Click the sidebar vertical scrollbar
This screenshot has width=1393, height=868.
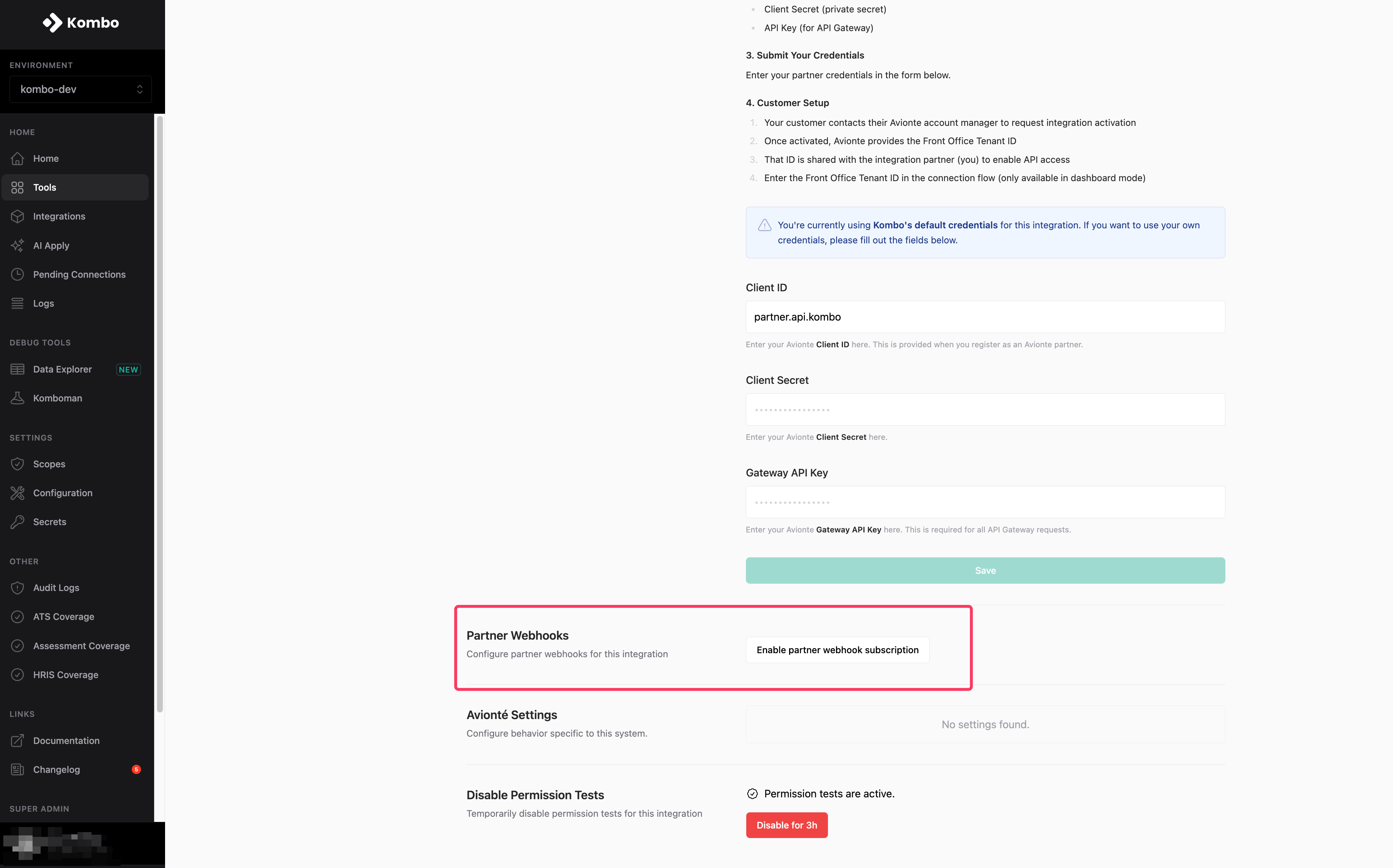coord(160,414)
